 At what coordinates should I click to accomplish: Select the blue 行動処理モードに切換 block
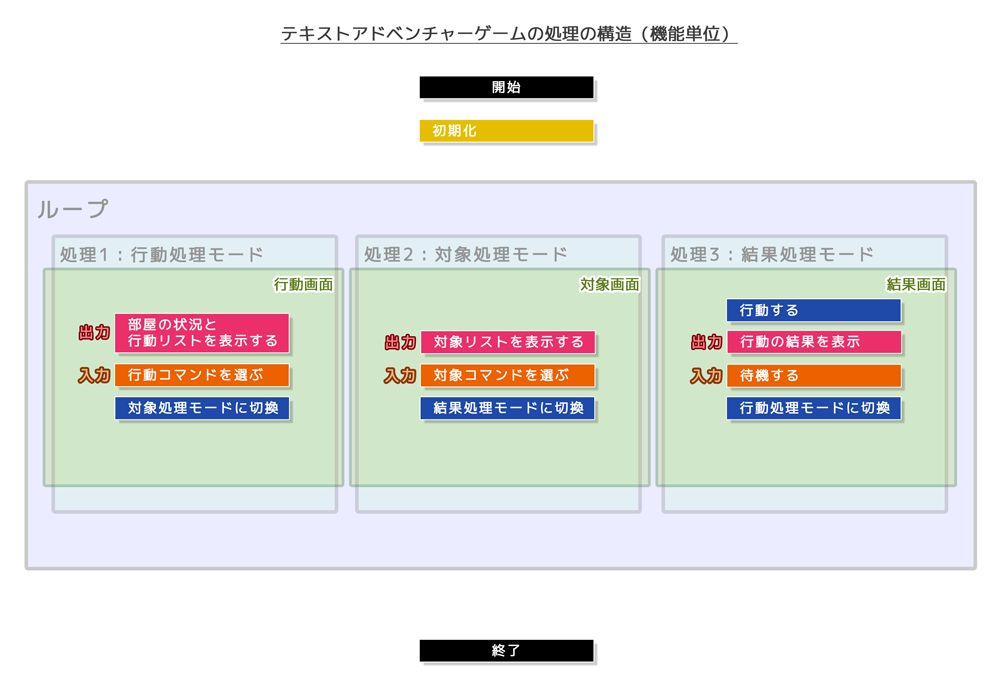[814, 408]
